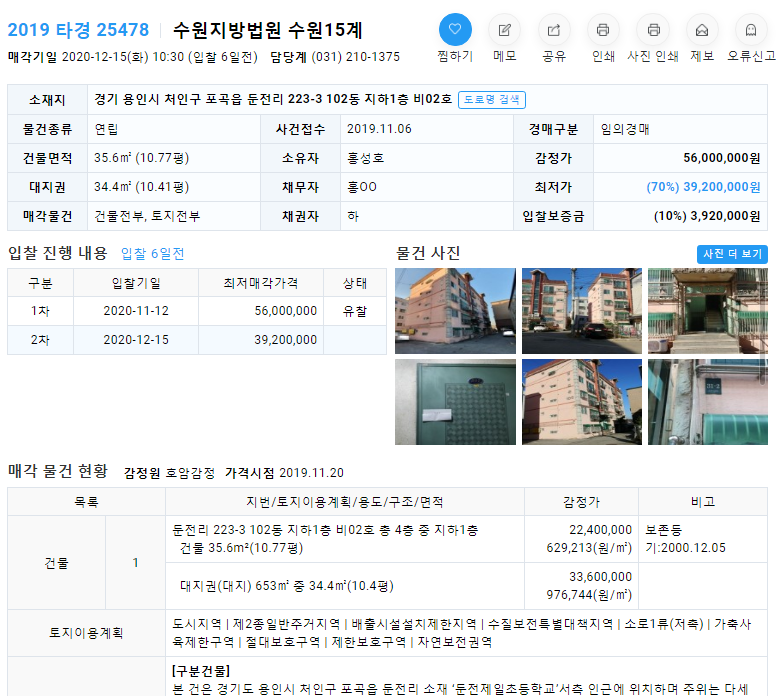Click bidding date 2020-12-15 in table
Viewport: 783px width, 696px height.
(136, 340)
